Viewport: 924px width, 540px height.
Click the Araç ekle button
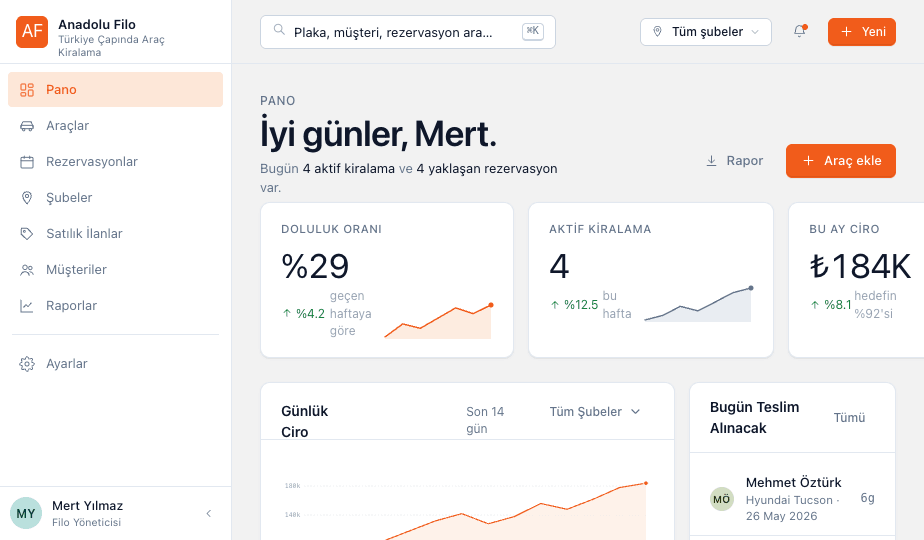point(841,161)
